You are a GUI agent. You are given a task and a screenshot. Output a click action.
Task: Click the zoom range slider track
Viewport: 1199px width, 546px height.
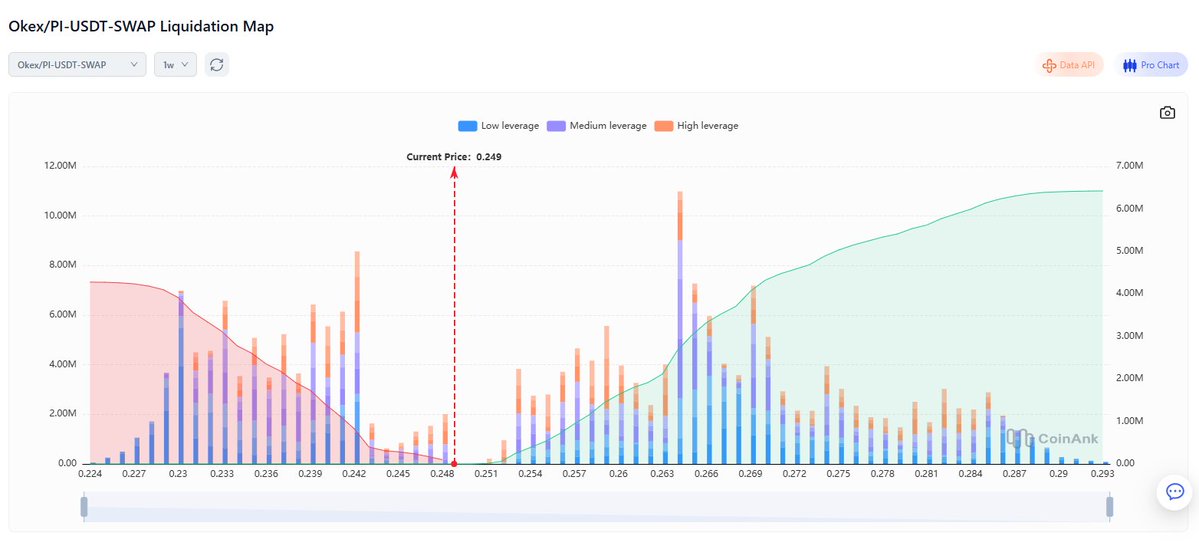point(596,506)
